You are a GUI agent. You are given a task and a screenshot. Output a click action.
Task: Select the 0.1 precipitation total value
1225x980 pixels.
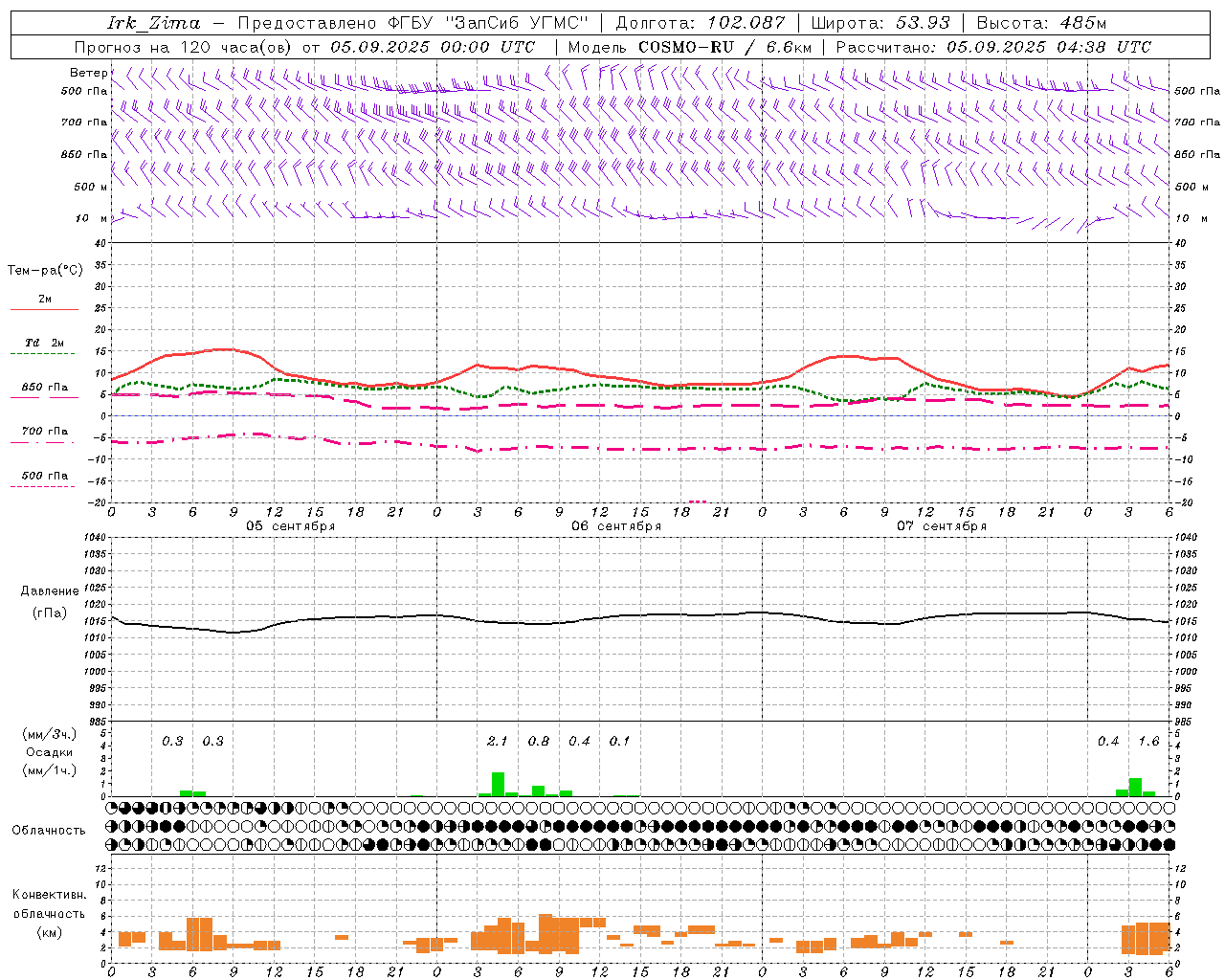click(x=620, y=742)
